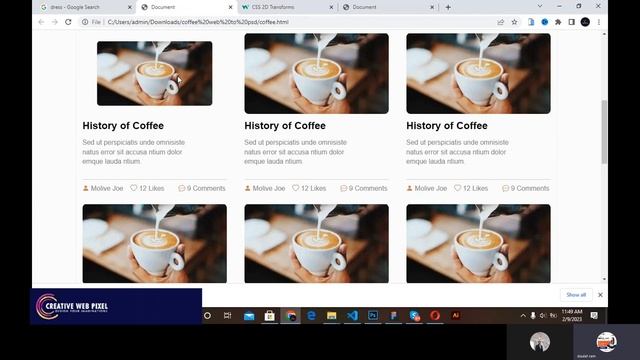
Task: Open File Explorer from taskbar
Action: pyautogui.click(x=331, y=316)
